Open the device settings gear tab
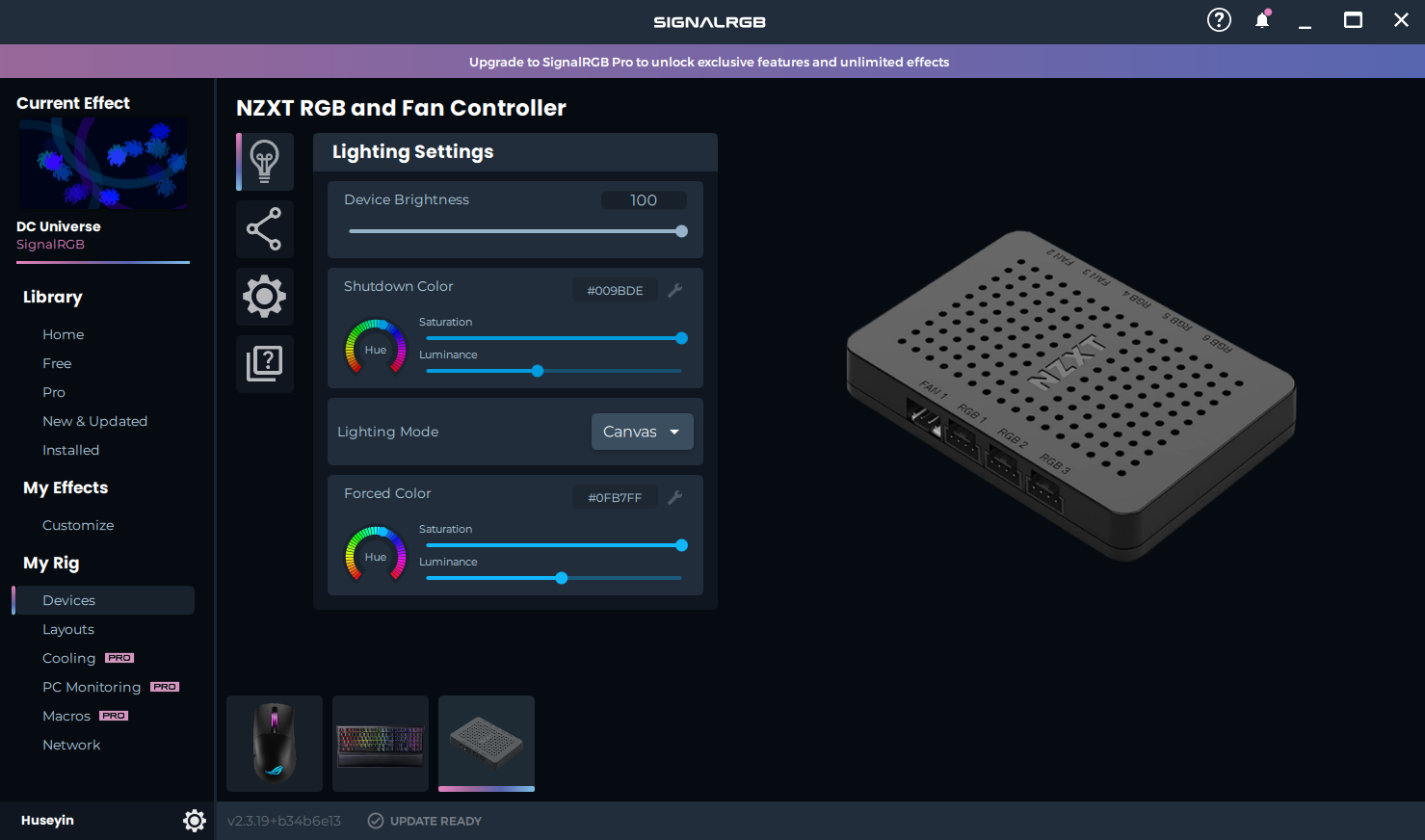The height and width of the screenshot is (840, 1425). coord(265,297)
